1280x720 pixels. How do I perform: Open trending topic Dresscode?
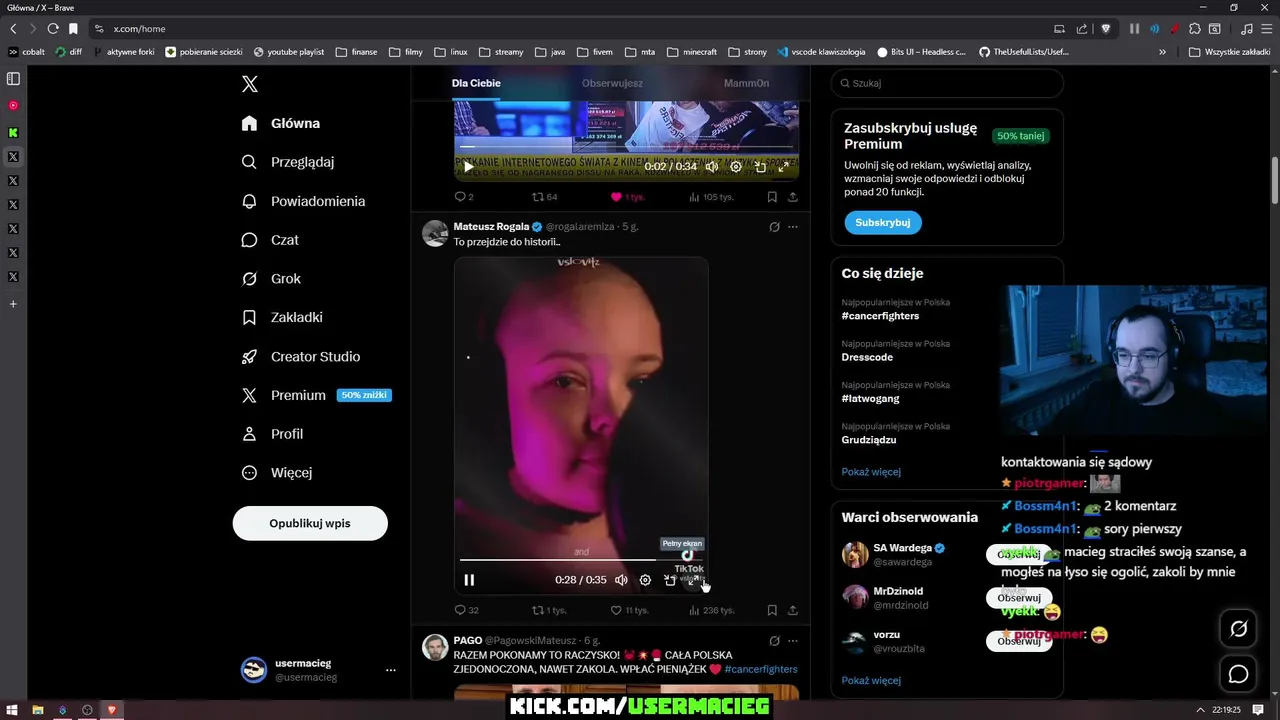(x=867, y=357)
